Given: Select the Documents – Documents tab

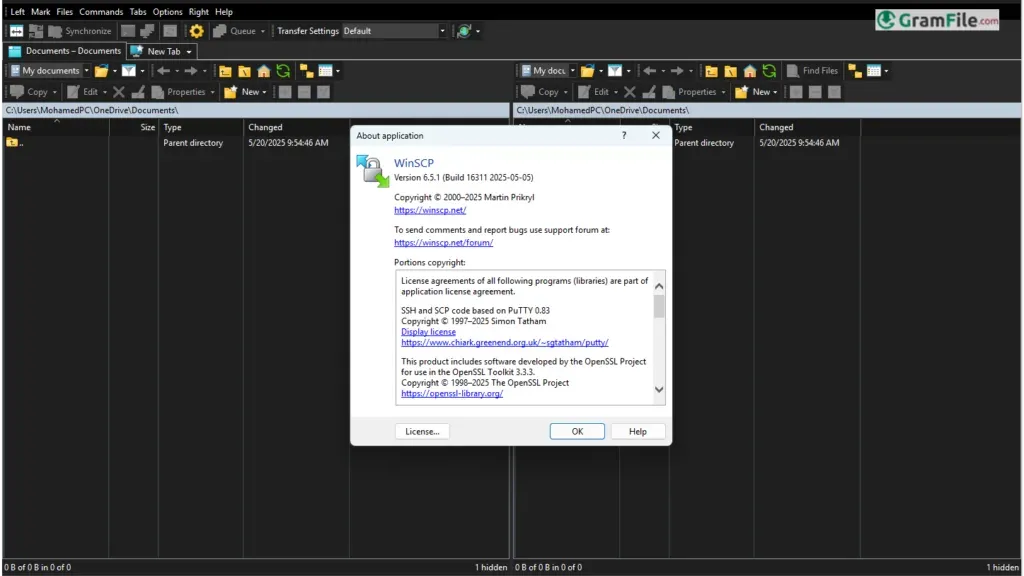Looking at the screenshot, I should [65, 51].
